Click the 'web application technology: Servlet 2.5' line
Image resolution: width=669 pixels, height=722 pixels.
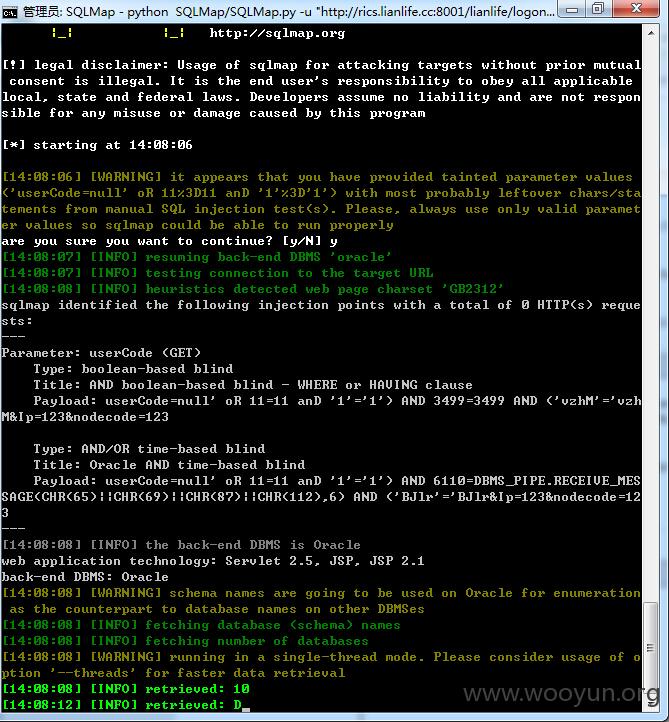pyautogui.click(x=213, y=561)
